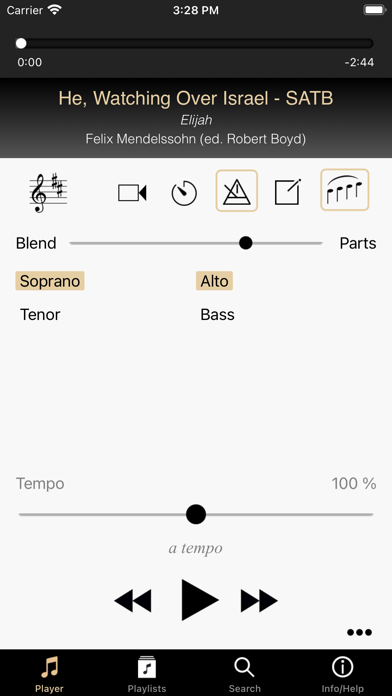Select the Bass part
The image size is (392, 696).
click(218, 315)
